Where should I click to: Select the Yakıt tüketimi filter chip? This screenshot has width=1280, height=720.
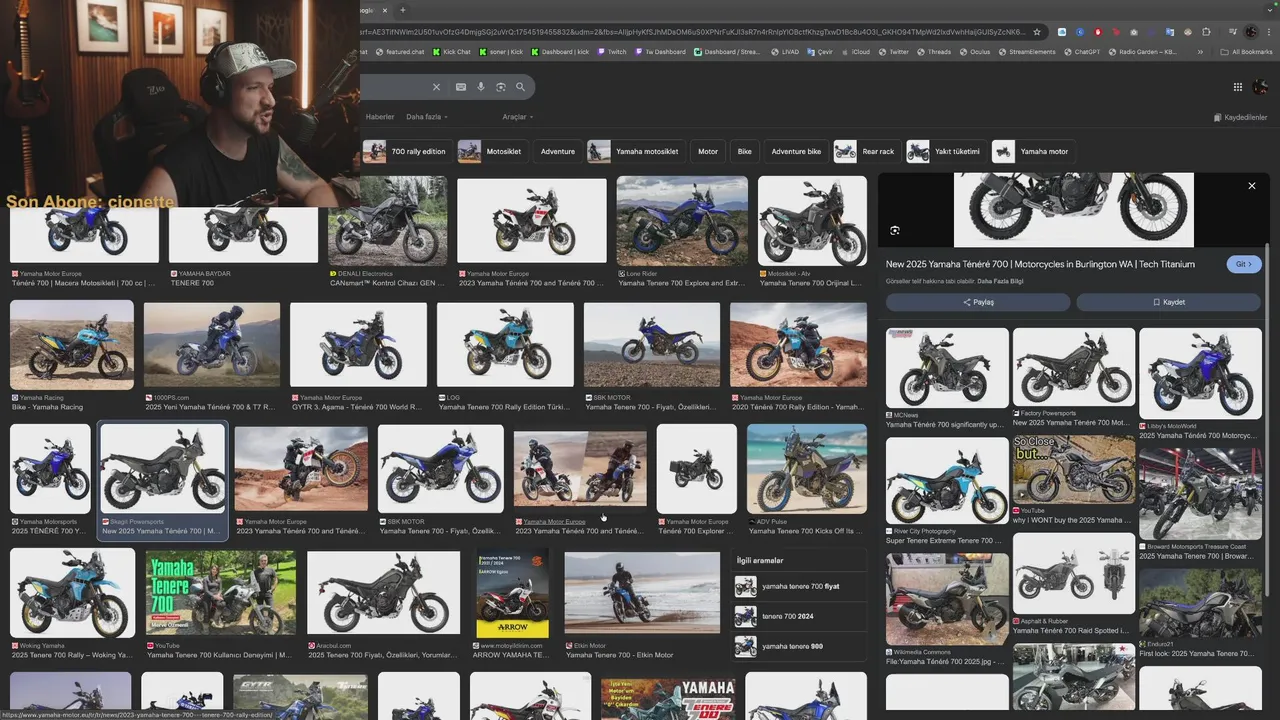(x=945, y=151)
